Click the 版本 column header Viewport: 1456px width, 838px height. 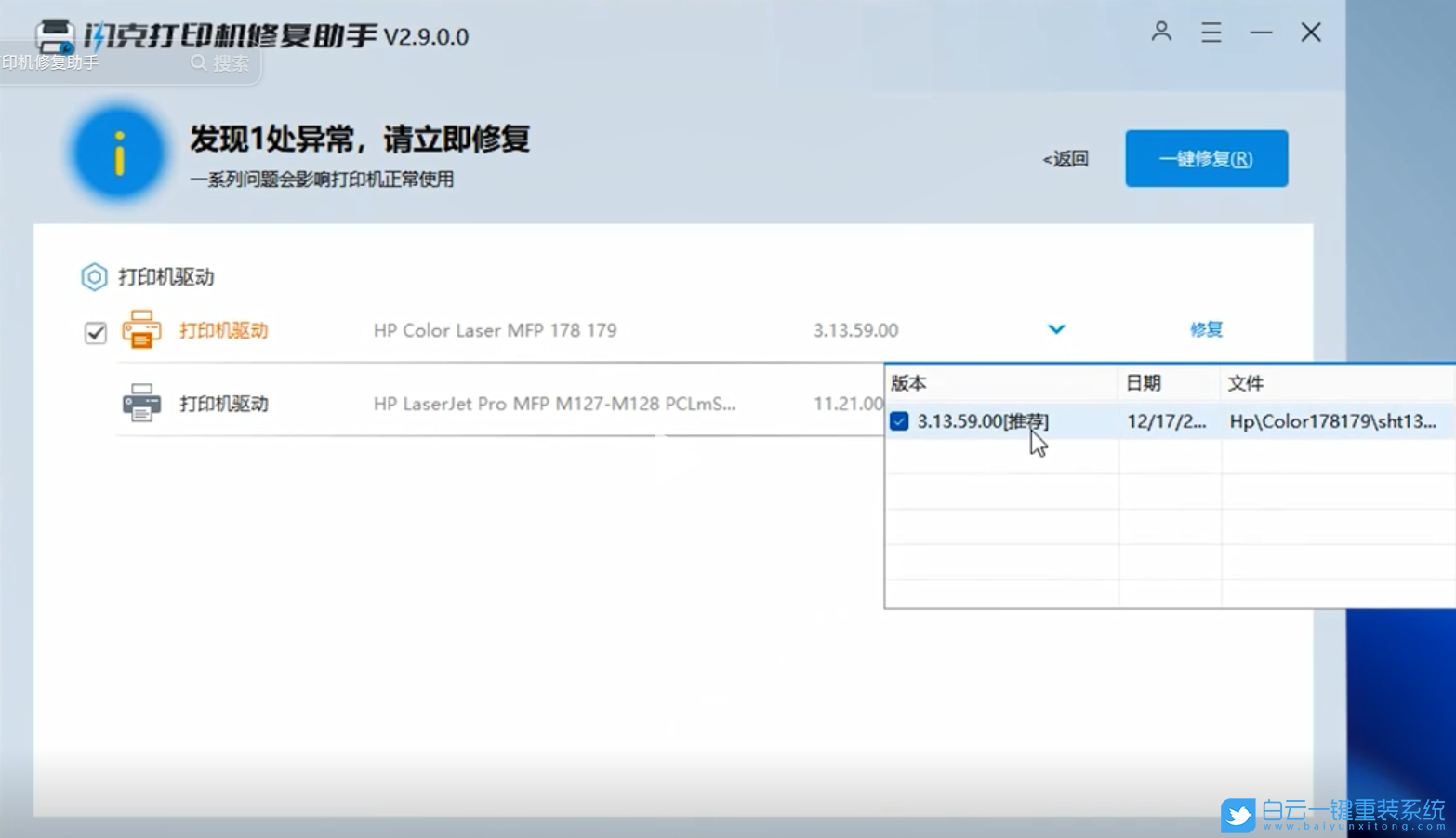tap(908, 382)
